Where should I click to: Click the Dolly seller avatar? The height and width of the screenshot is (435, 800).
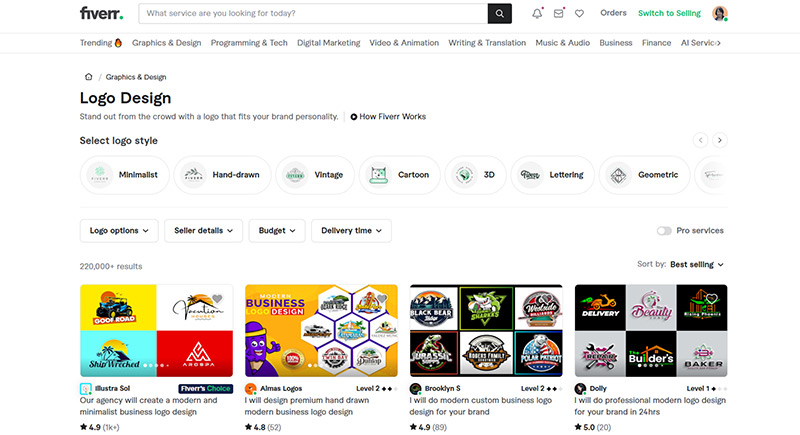click(x=580, y=389)
